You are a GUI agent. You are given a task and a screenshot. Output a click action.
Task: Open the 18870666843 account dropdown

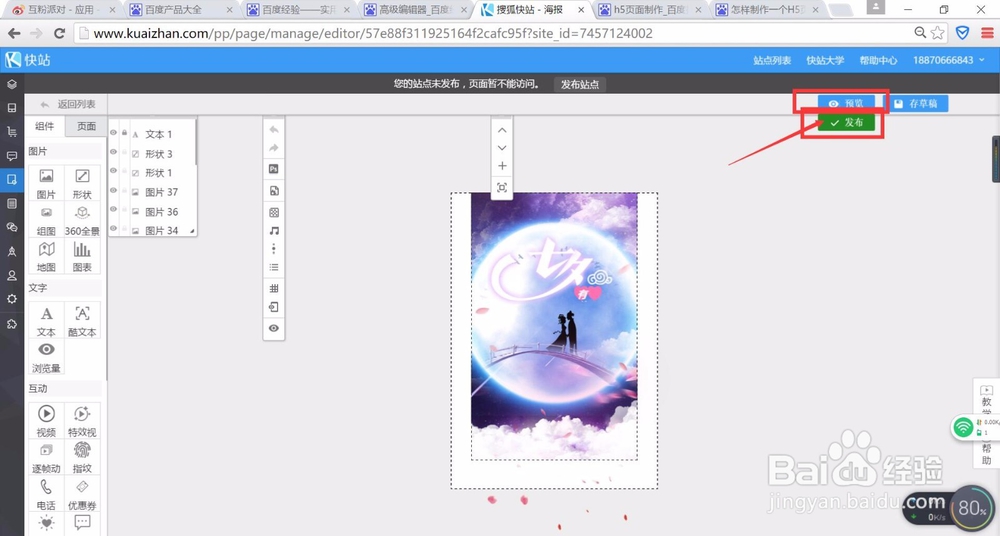[x=948, y=60]
